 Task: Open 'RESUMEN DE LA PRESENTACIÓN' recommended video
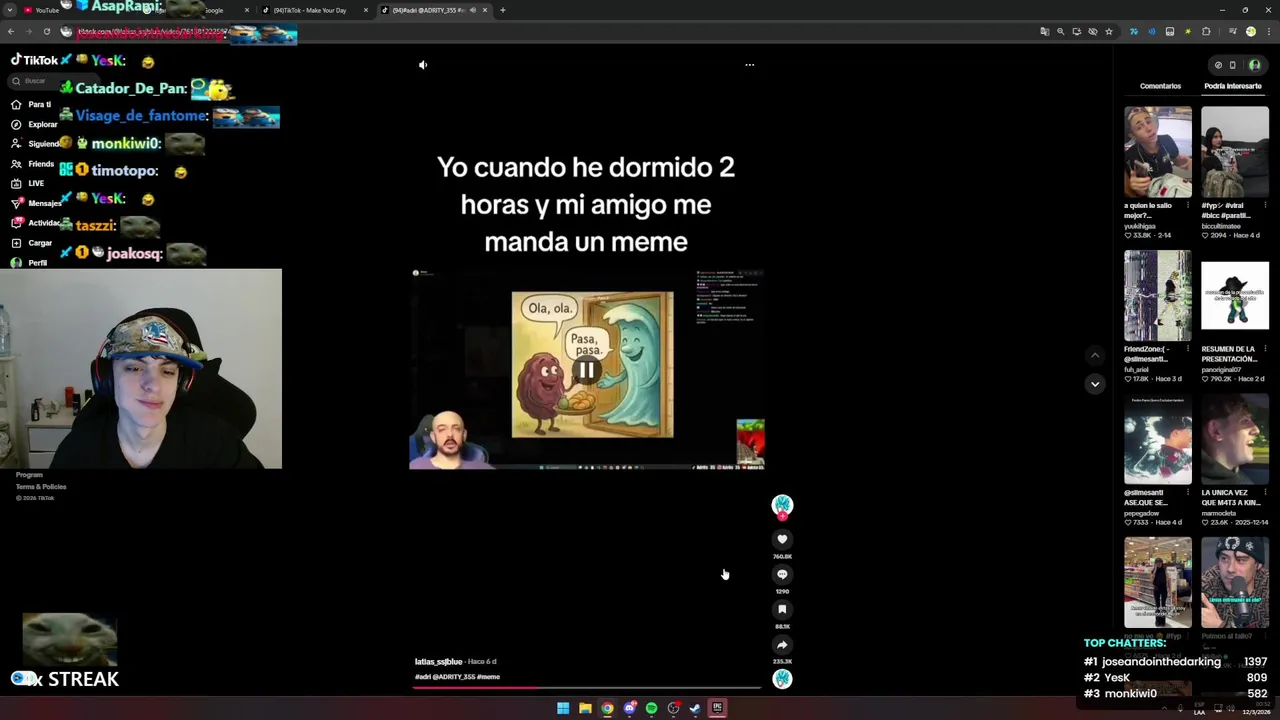point(1235,296)
